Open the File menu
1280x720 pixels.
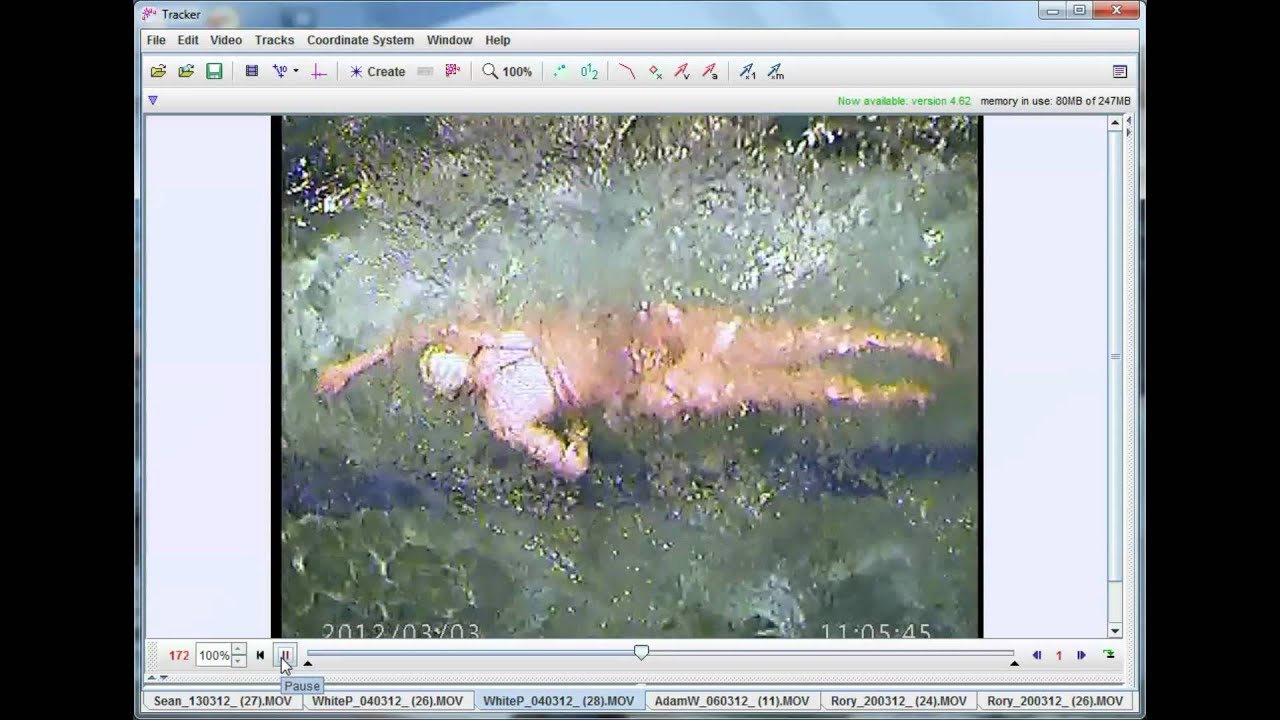(x=156, y=40)
